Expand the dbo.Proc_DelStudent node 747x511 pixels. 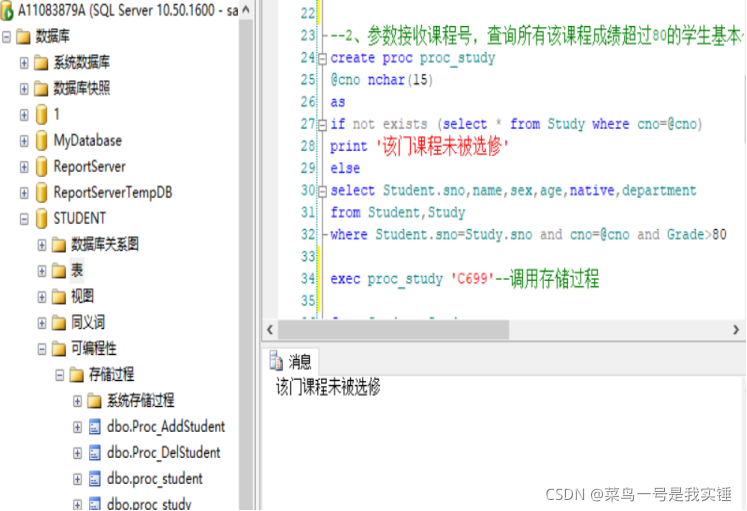[77, 453]
